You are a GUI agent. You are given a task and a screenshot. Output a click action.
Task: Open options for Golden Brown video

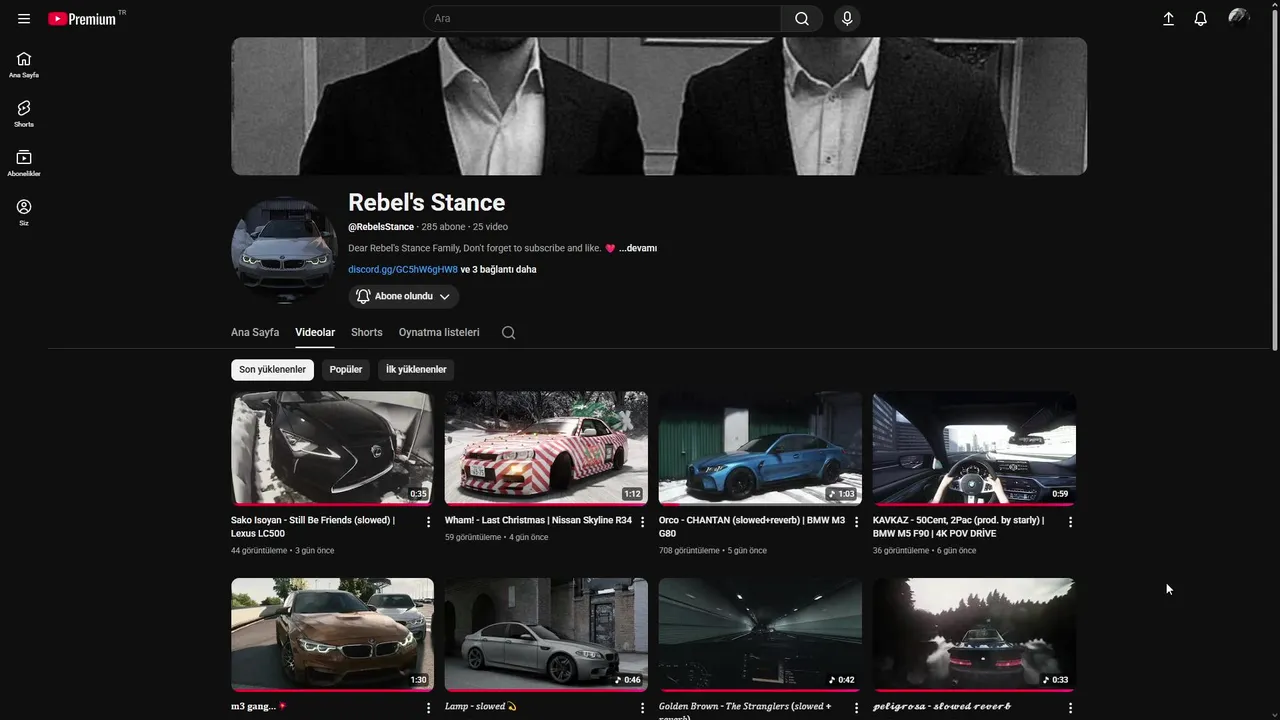pos(857,708)
